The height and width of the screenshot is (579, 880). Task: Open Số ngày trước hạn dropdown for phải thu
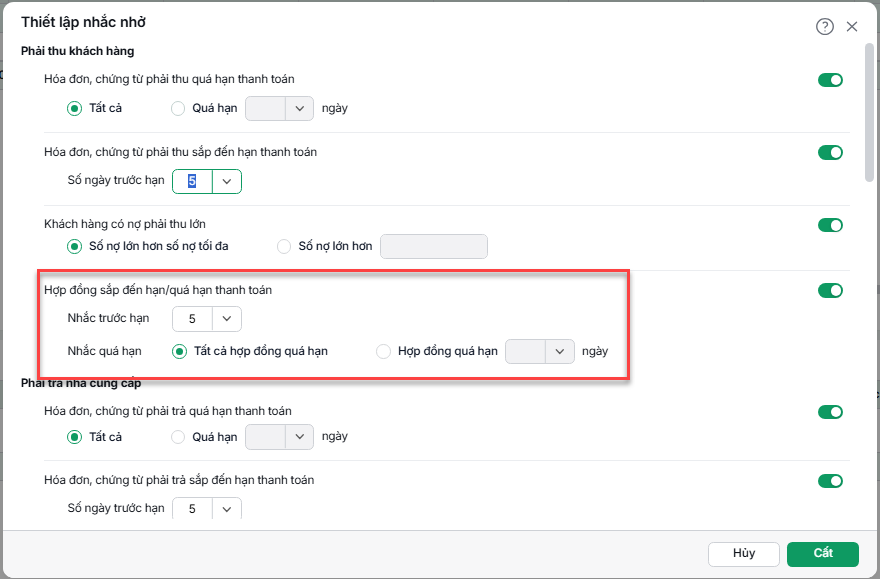(x=227, y=182)
